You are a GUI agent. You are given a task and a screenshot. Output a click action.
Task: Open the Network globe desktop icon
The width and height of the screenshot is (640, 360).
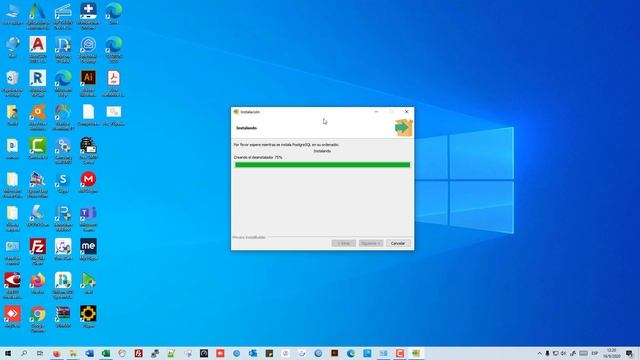12,47
